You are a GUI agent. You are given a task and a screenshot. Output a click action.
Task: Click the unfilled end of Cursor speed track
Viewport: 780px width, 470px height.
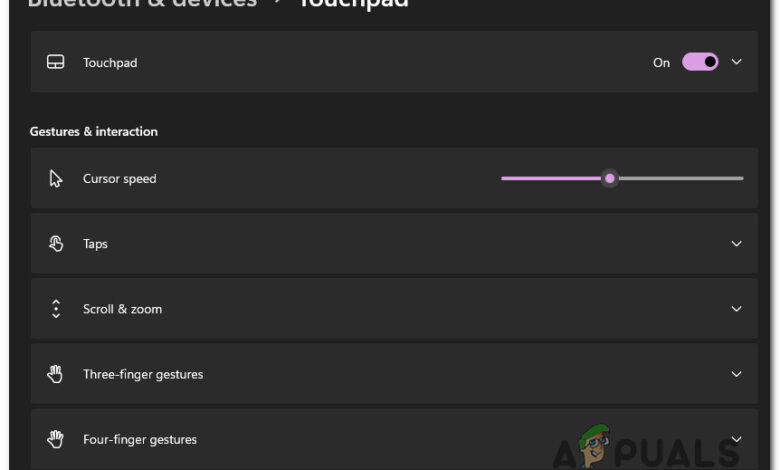point(740,179)
